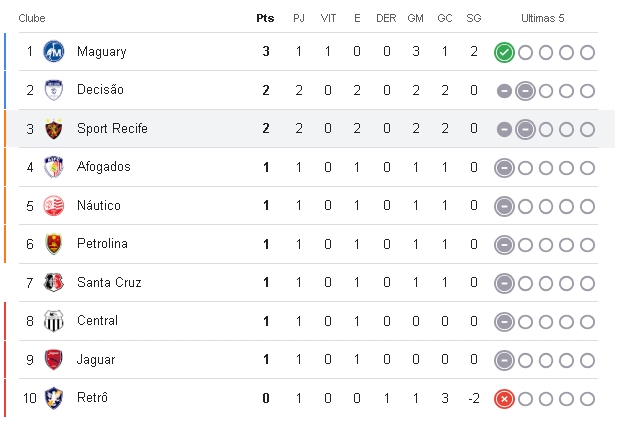This screenshot has height=425, width=617.
Task: Sort by the Pts column header
Action: [x=265, y=18]
